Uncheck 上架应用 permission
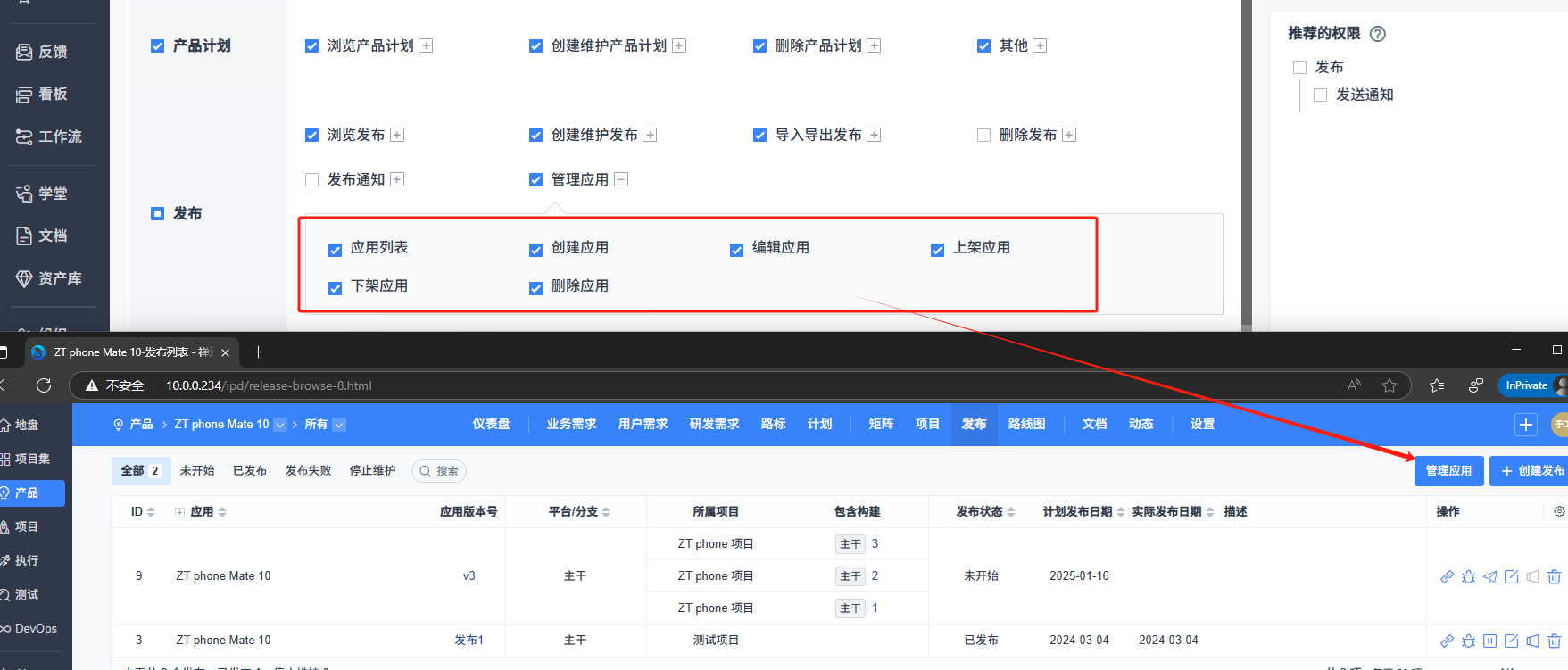The width and height of the screenshot is (1568, 670). click(938, 250)
